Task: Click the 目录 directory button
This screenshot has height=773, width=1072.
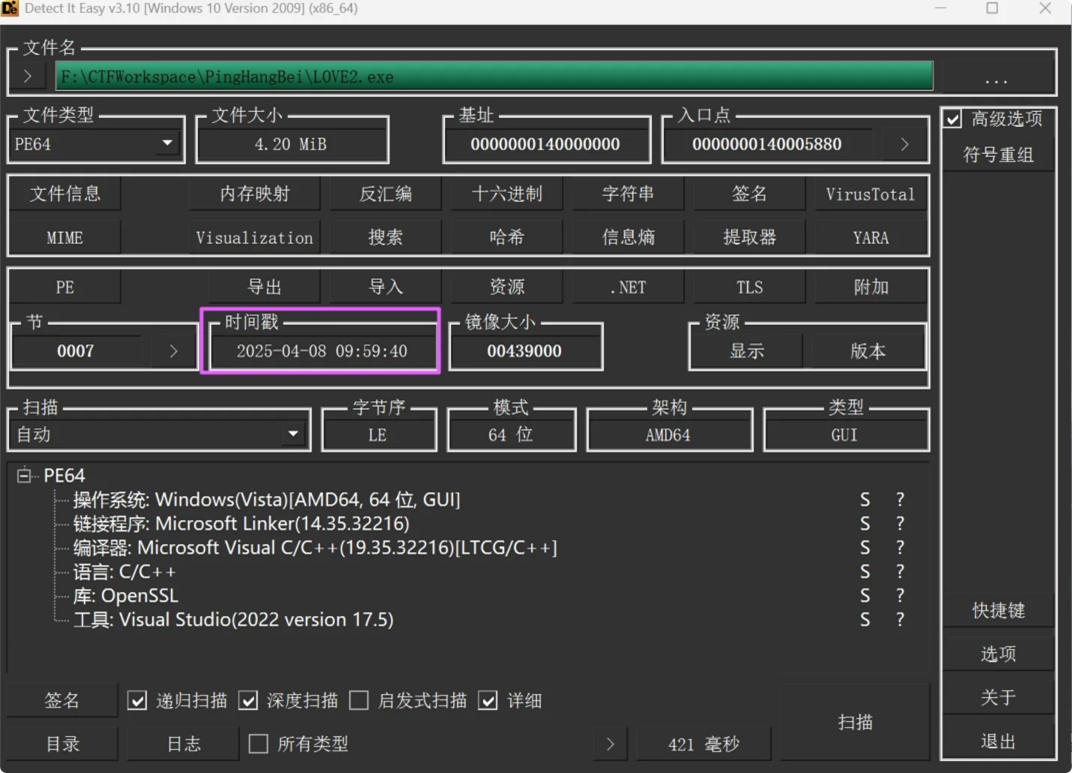Action: pos(62,744)
